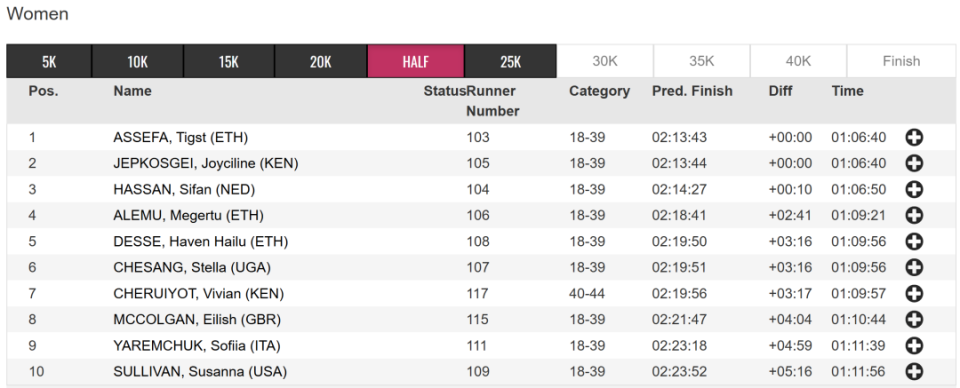Click runner name ASSEFA, Tigst (ETH)
This screenshot has width=960, height=388.
(181, 138)
